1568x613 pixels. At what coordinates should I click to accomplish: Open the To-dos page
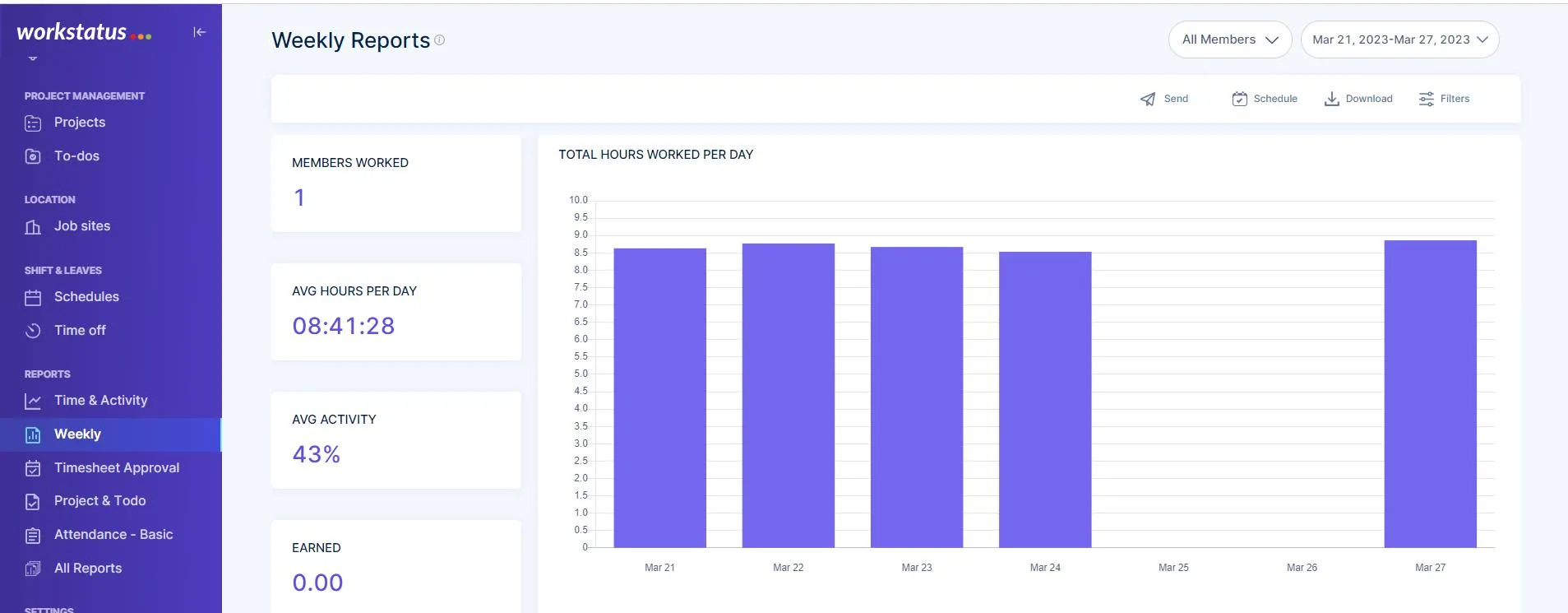point(76,156)
